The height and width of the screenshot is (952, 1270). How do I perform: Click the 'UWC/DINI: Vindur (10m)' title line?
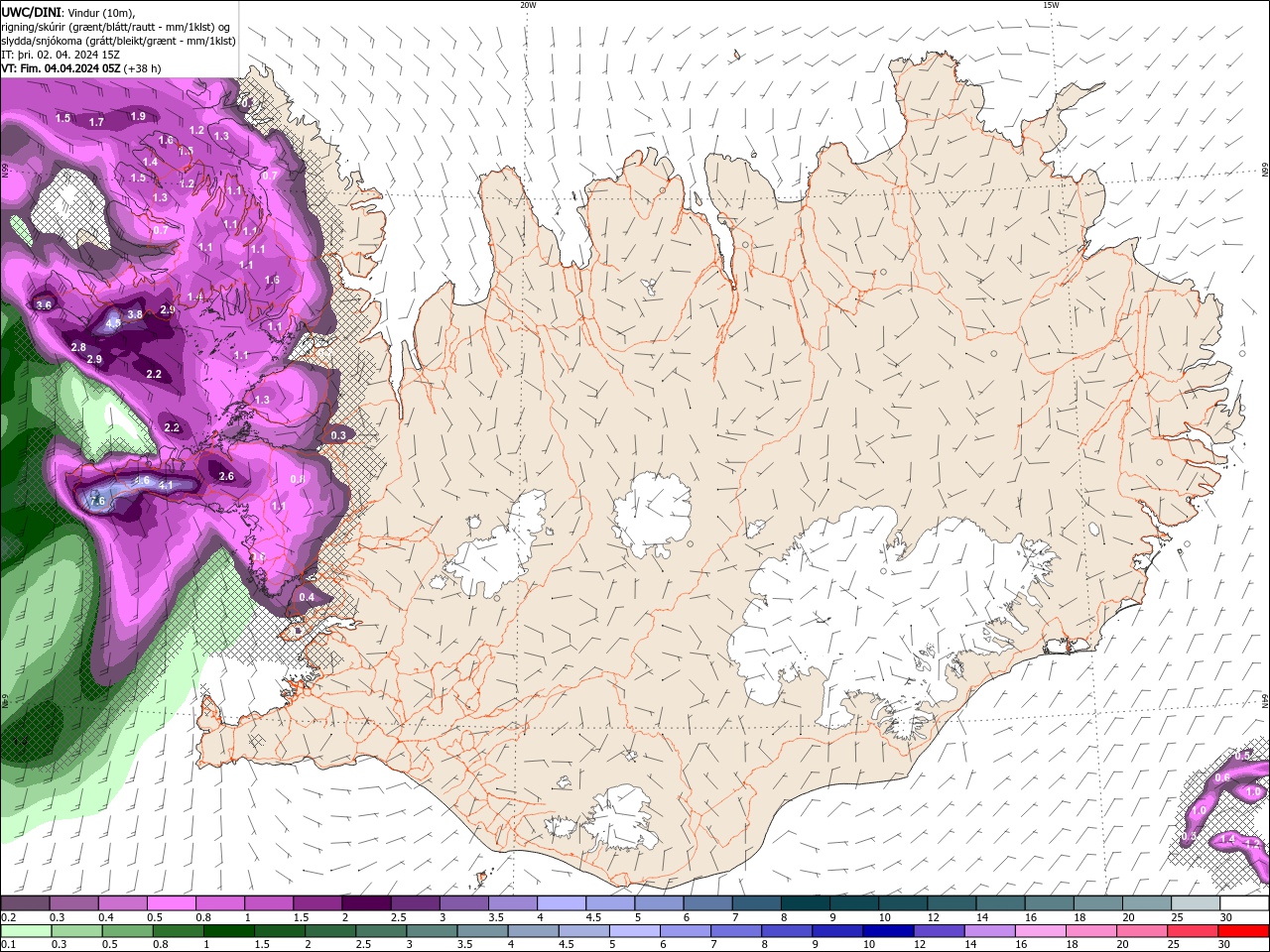click(67, 12)
